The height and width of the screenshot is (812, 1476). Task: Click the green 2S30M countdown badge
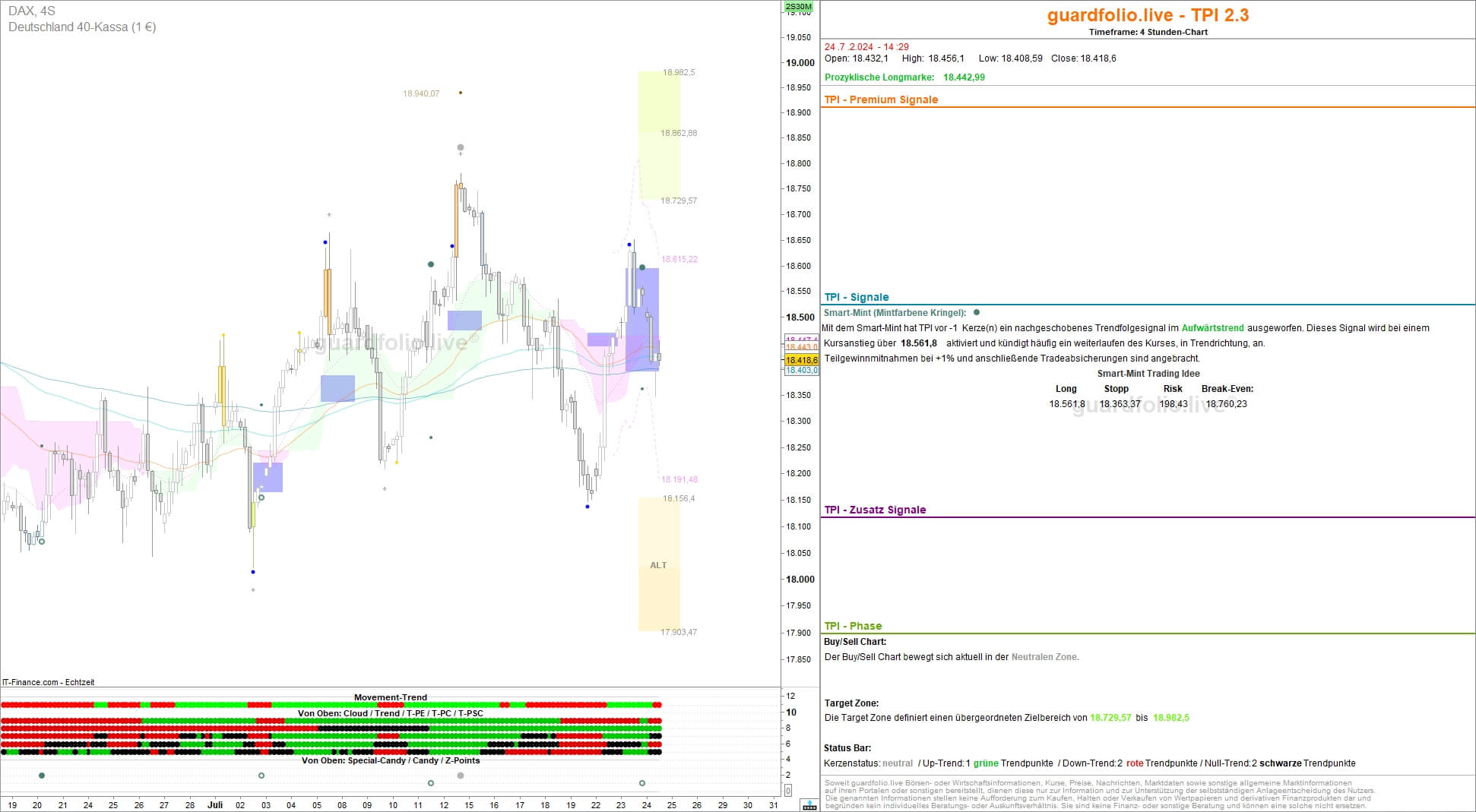tap(798, 7)
